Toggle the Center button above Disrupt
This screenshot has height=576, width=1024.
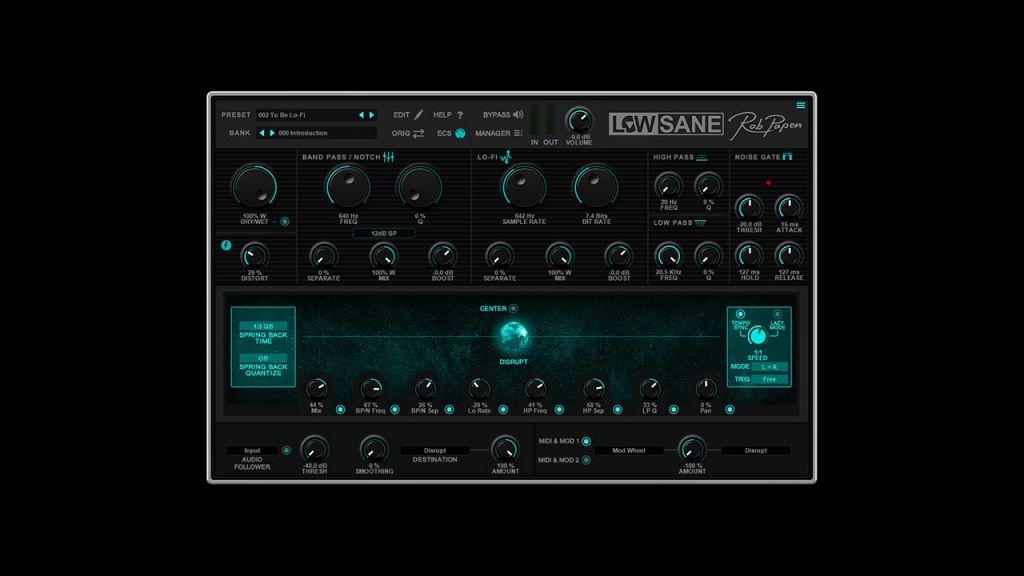coord(513,309)
